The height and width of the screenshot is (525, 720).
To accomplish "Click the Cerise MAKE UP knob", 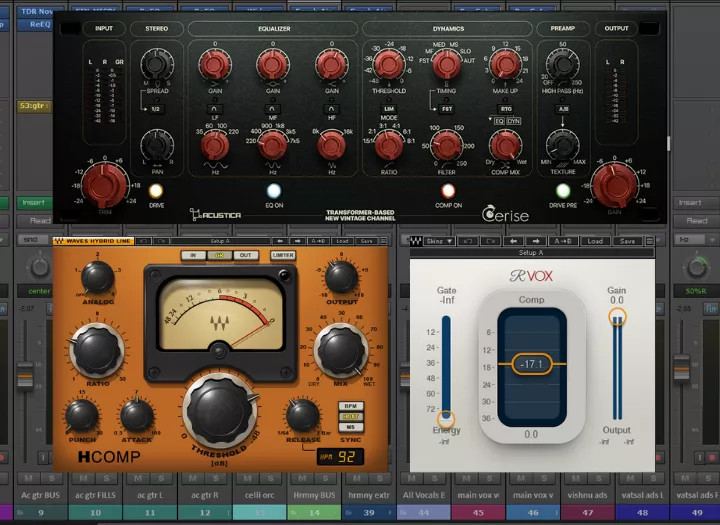I will (505, 65).
